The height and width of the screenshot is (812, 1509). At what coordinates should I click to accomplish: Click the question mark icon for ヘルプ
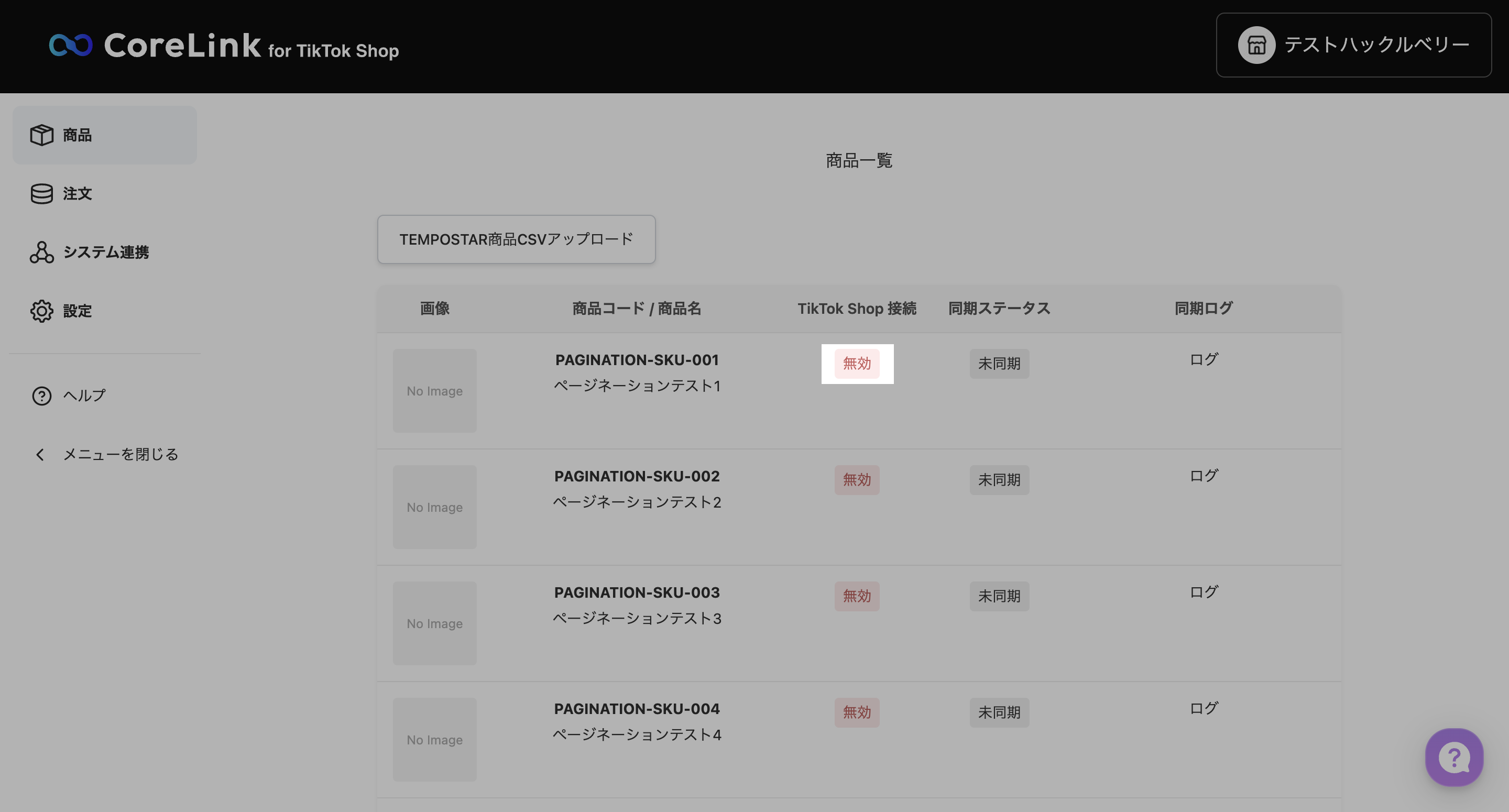point(41,396)
